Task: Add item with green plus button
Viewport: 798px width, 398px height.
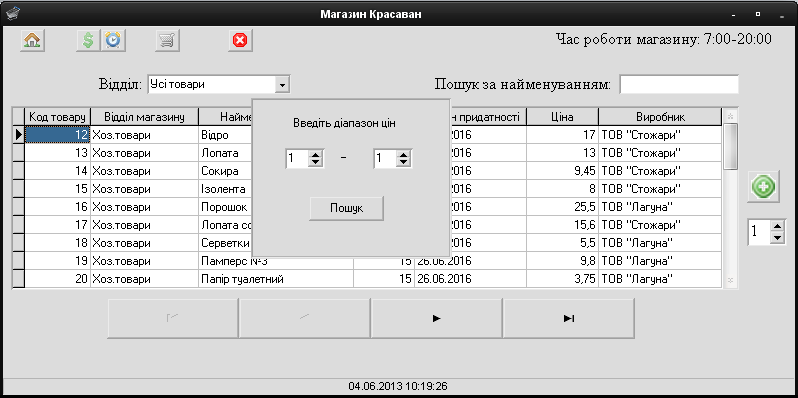Action: 763,187
